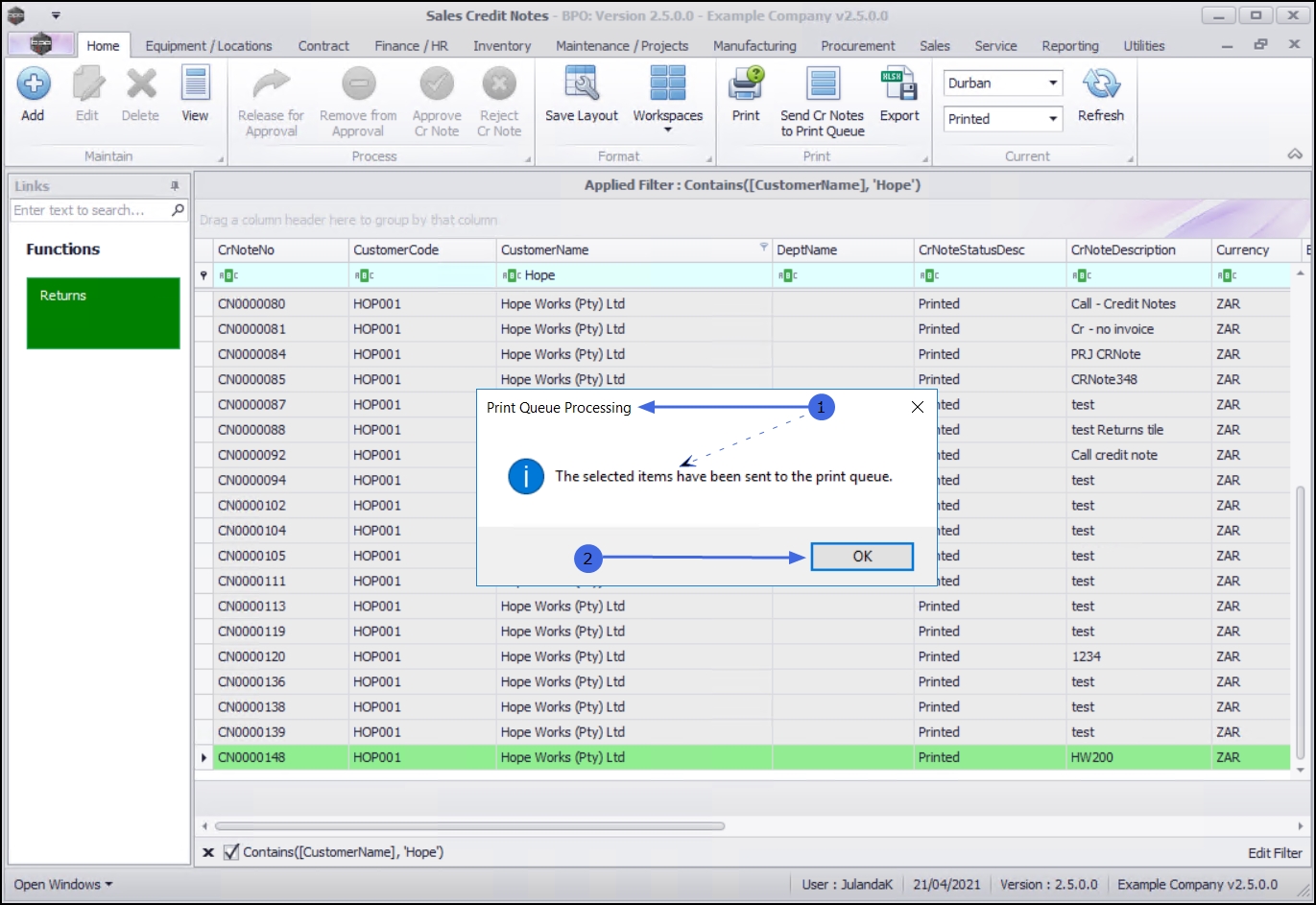Click the Returns function tile
The height and width of the screenshot is (905, 1316).
[x=104, y=313]
